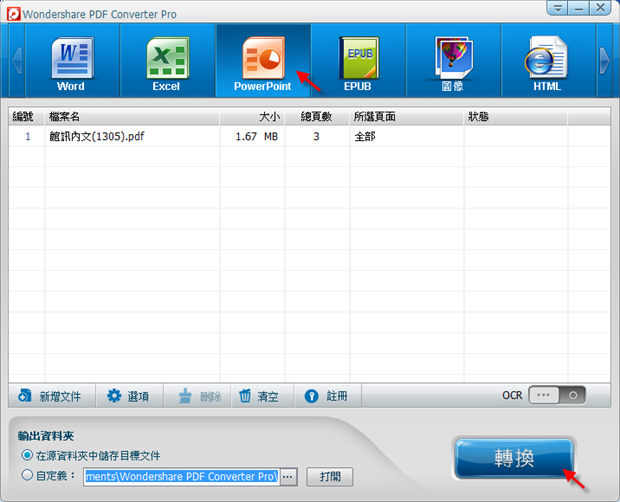
Task: Minimize the PDF Converter window
Action: [x=579, y=8]
